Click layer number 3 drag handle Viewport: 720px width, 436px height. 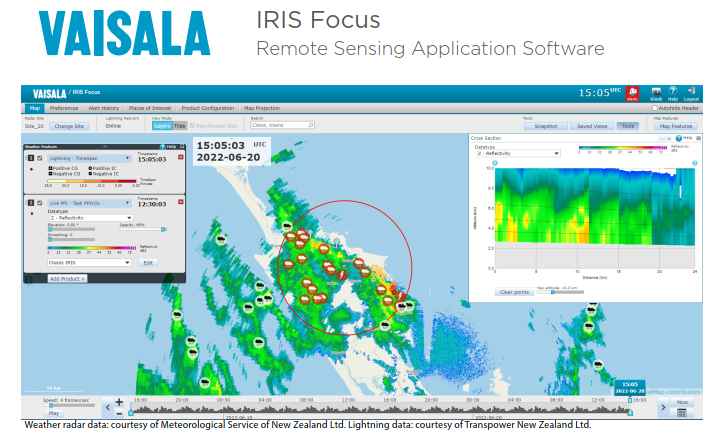pyautogui.click(x=31, y=158)
